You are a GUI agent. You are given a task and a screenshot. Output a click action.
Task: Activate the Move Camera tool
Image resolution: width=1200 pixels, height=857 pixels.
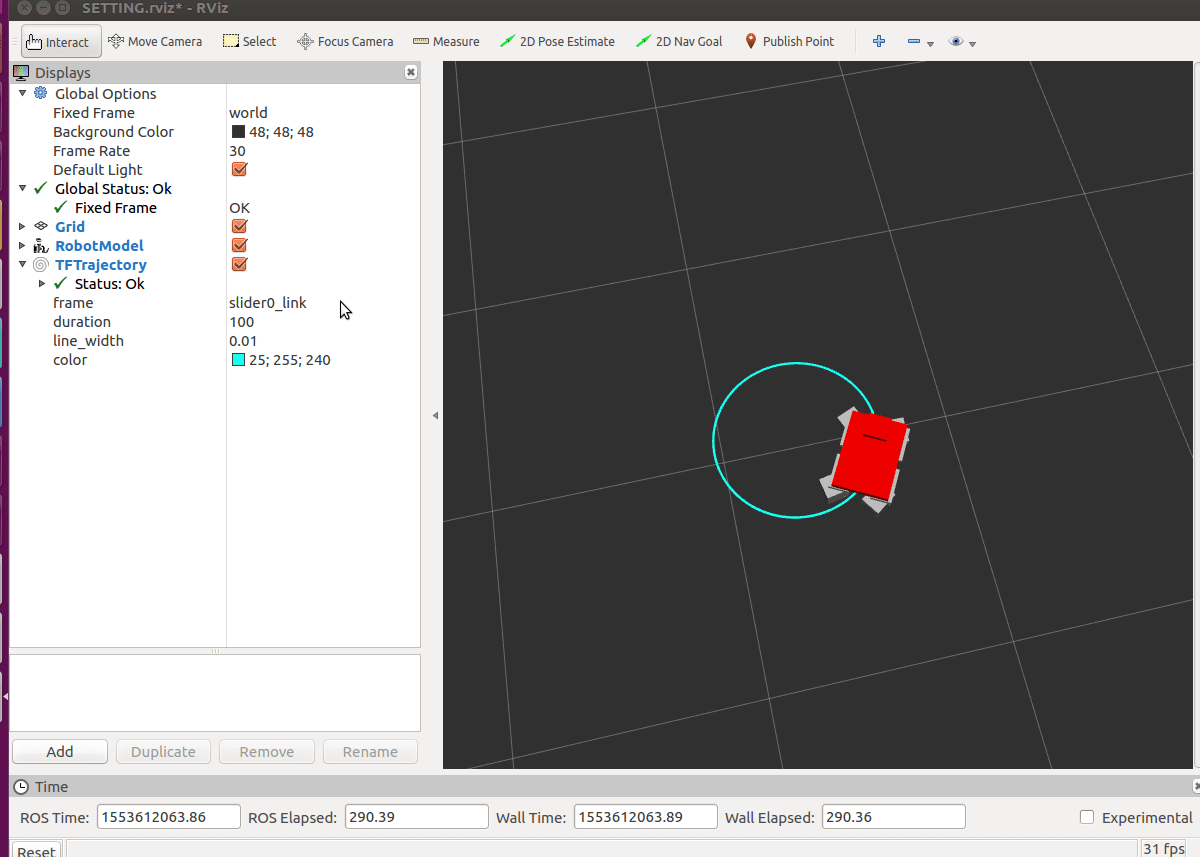[x=154, y=42]
